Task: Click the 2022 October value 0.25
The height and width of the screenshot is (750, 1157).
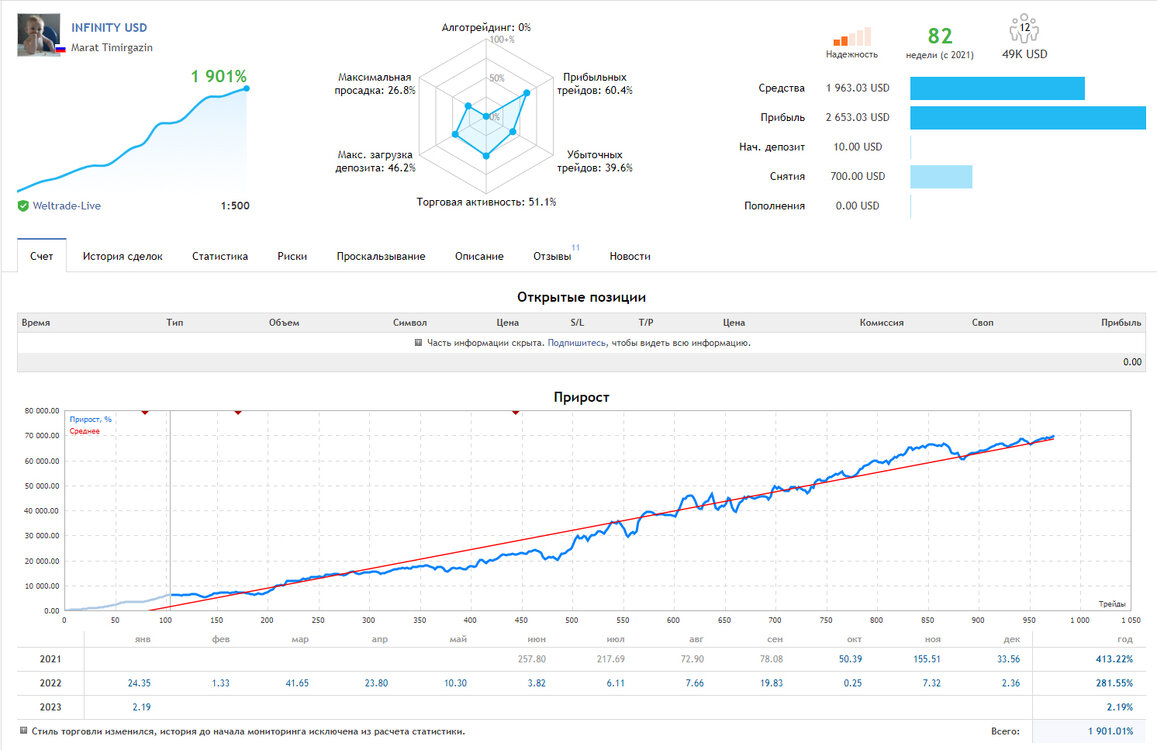Action: coord(852,684)
